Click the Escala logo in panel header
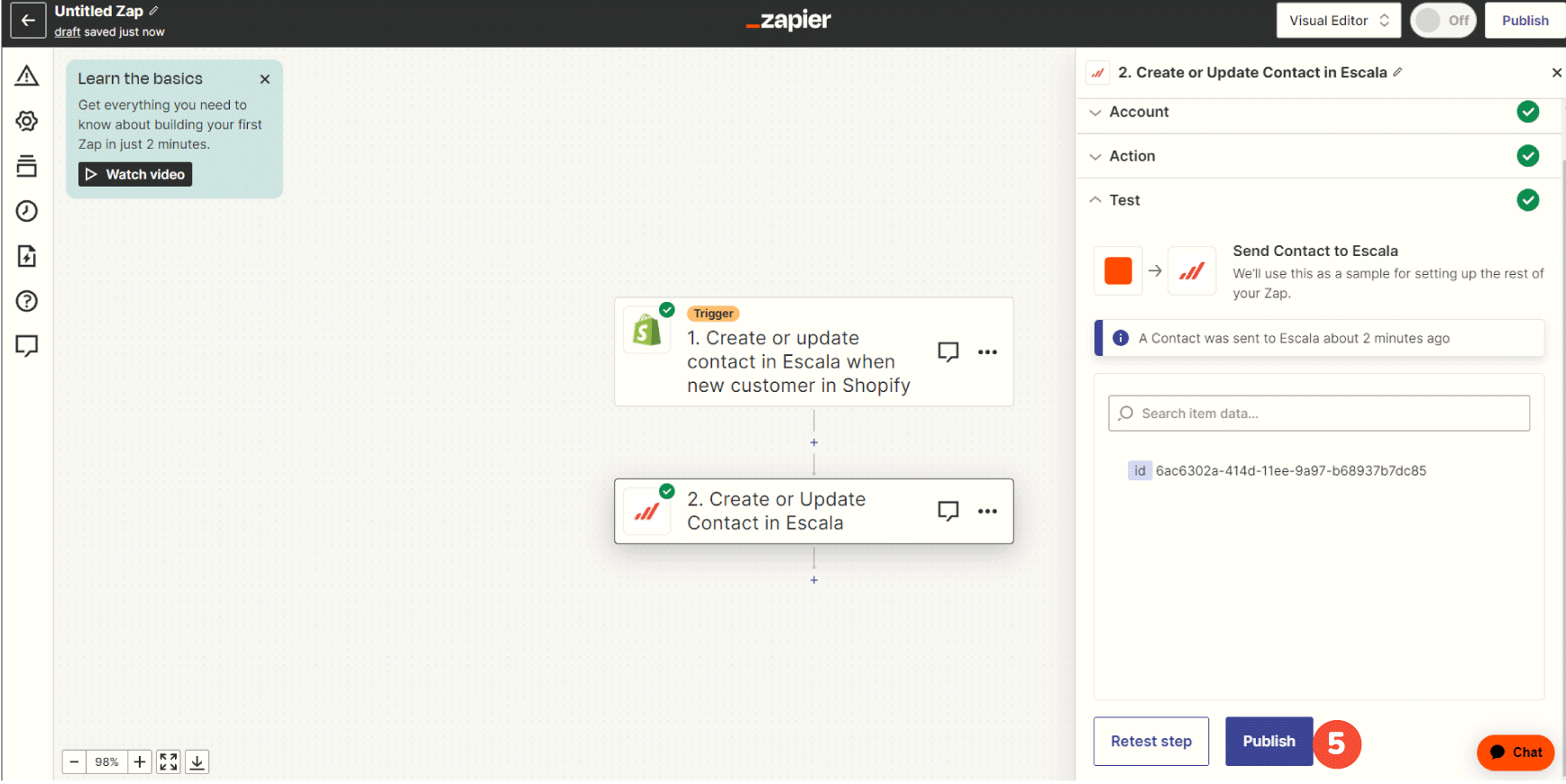Screen dimensions: 1566x784 tap(1098, 73)
